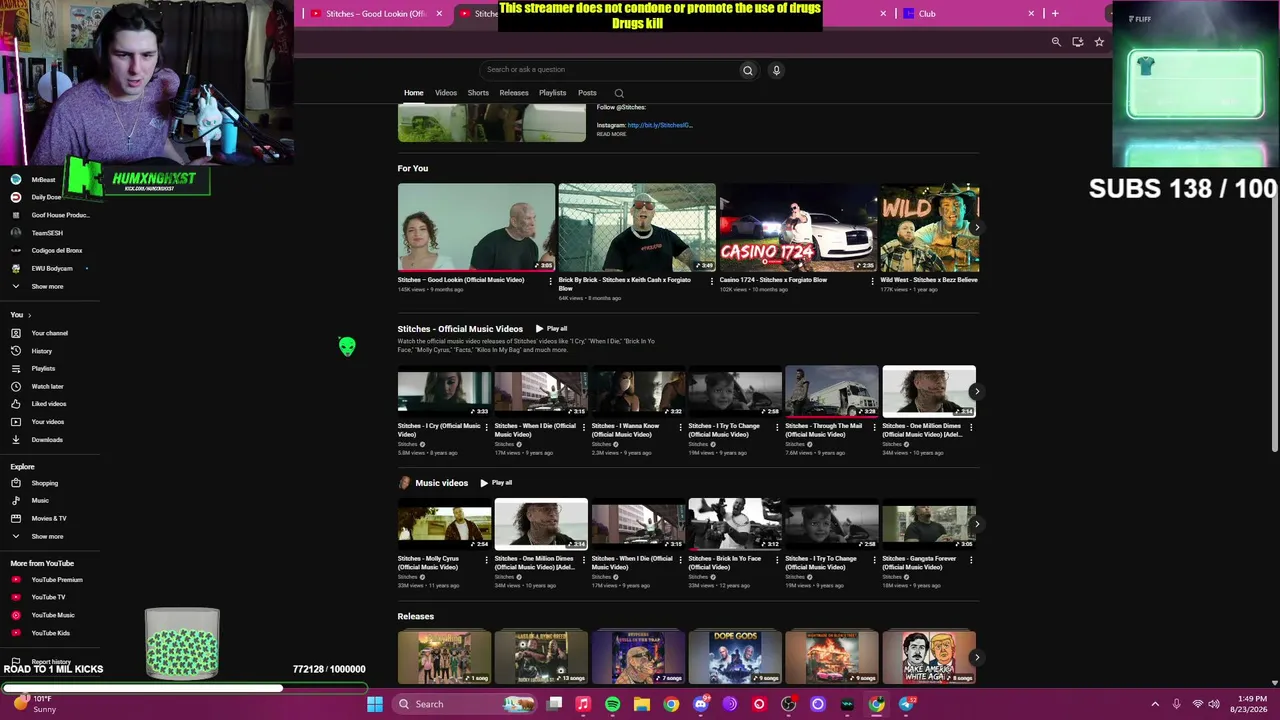Open Telegram from the taskbar

(x=907, y=704)
